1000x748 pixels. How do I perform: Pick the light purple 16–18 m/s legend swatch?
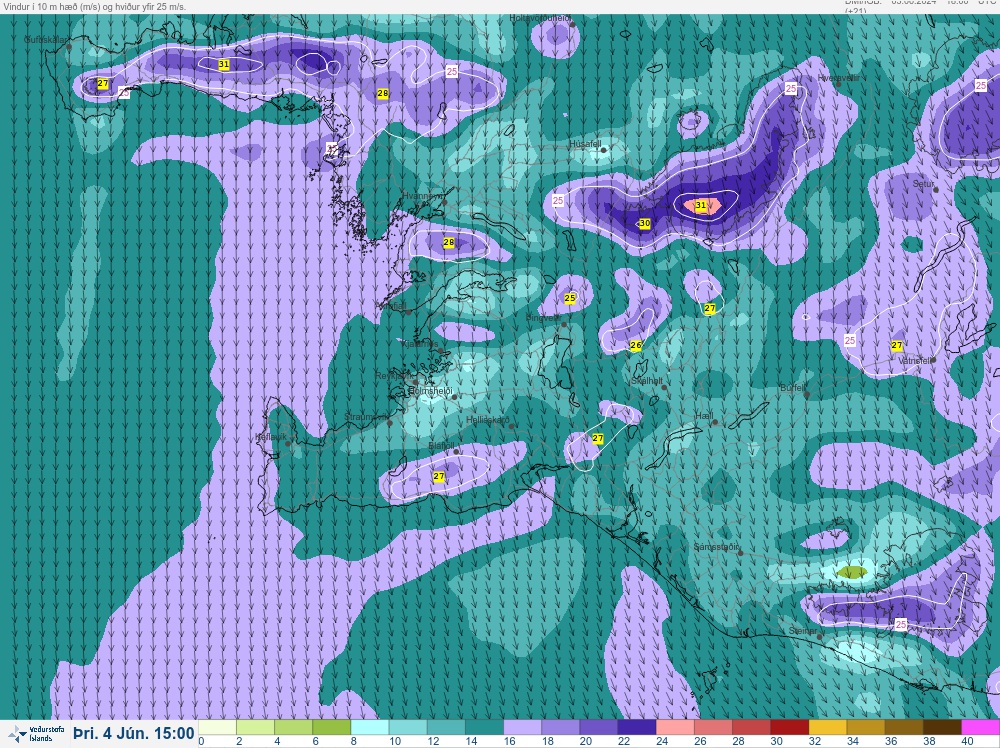[x=522, y=728]
